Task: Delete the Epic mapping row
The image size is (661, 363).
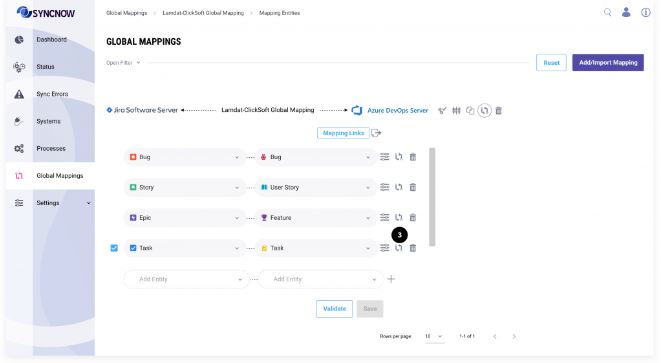Action: point(413,218)
